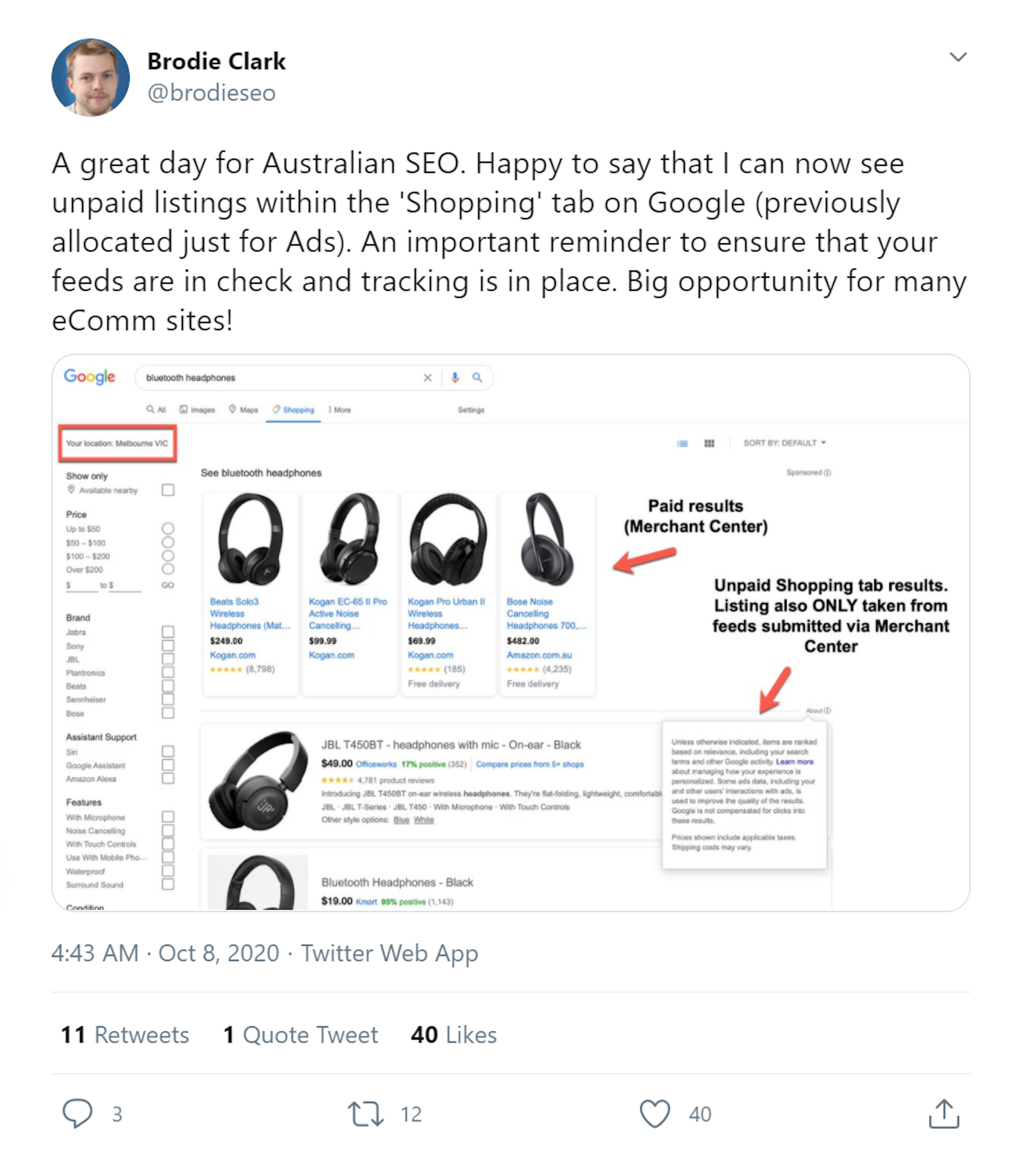The image size is (1036, 1168).
Task: Switch to grid view icon
Action: pos(709,443)
